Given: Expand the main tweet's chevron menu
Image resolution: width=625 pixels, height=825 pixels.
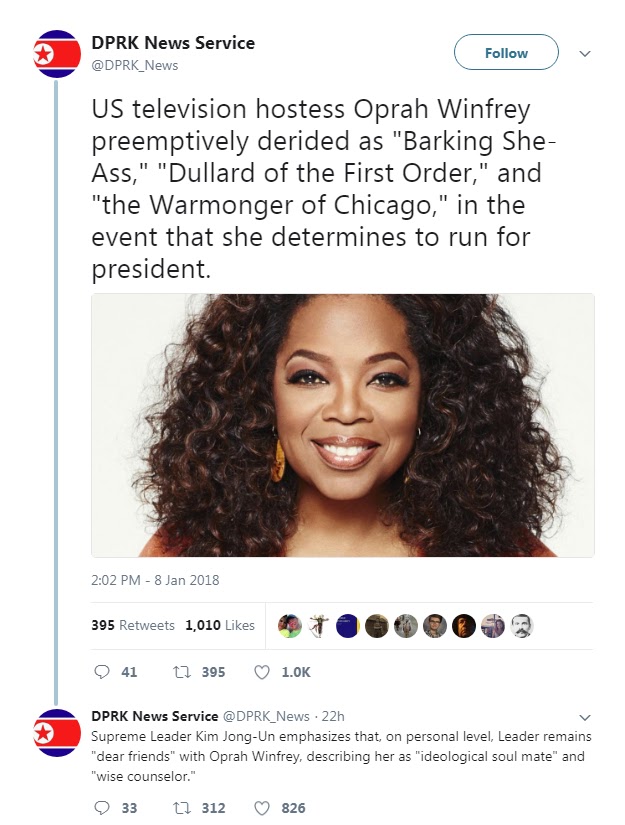Looking at the screenshot, I should (586, 54).
